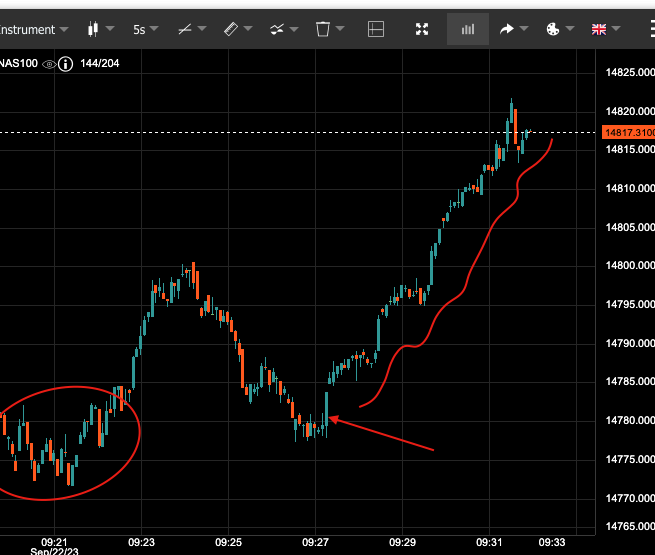The height and width of the screenshot is (555, 655).
Task: Expand the share options dropdown arrow
Action: click(x=524, y=29)
